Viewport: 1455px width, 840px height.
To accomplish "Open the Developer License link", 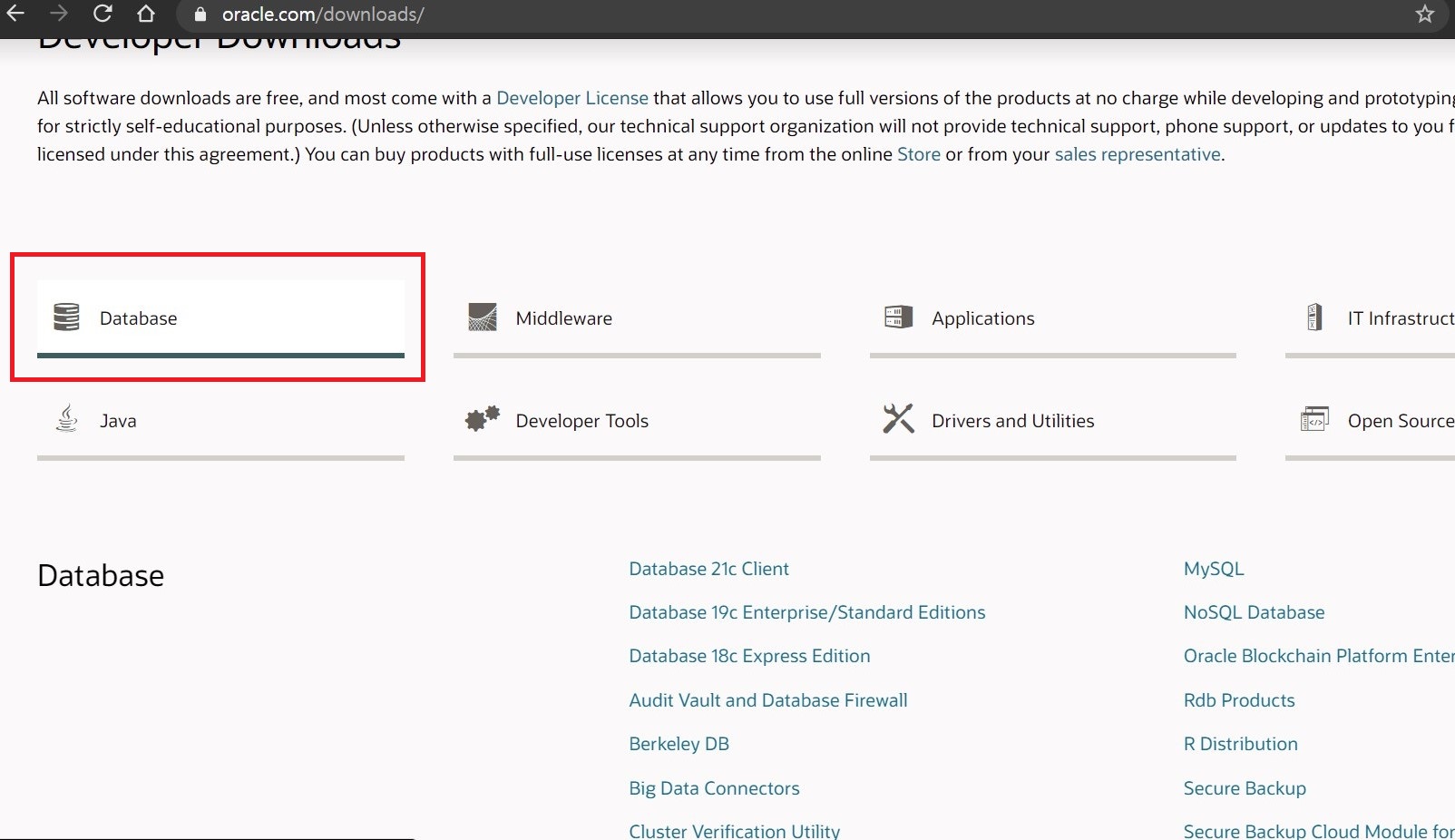I will click(572, 98).
